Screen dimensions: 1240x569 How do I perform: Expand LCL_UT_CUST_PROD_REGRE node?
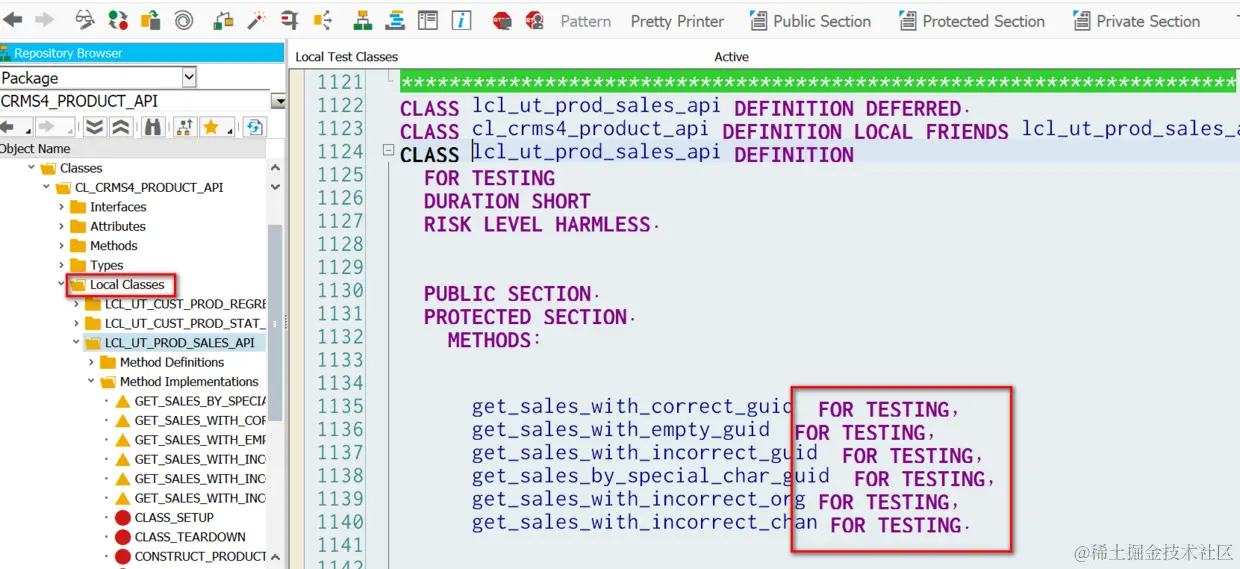[77, 304]
